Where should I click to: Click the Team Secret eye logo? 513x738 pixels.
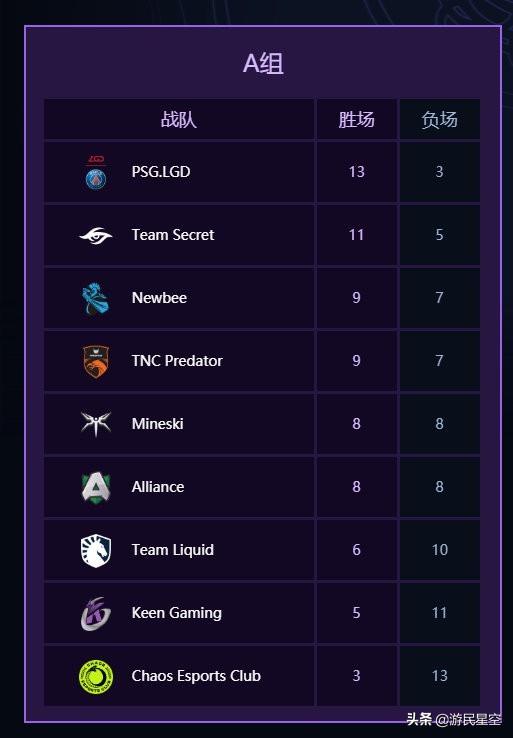(96, 235)
